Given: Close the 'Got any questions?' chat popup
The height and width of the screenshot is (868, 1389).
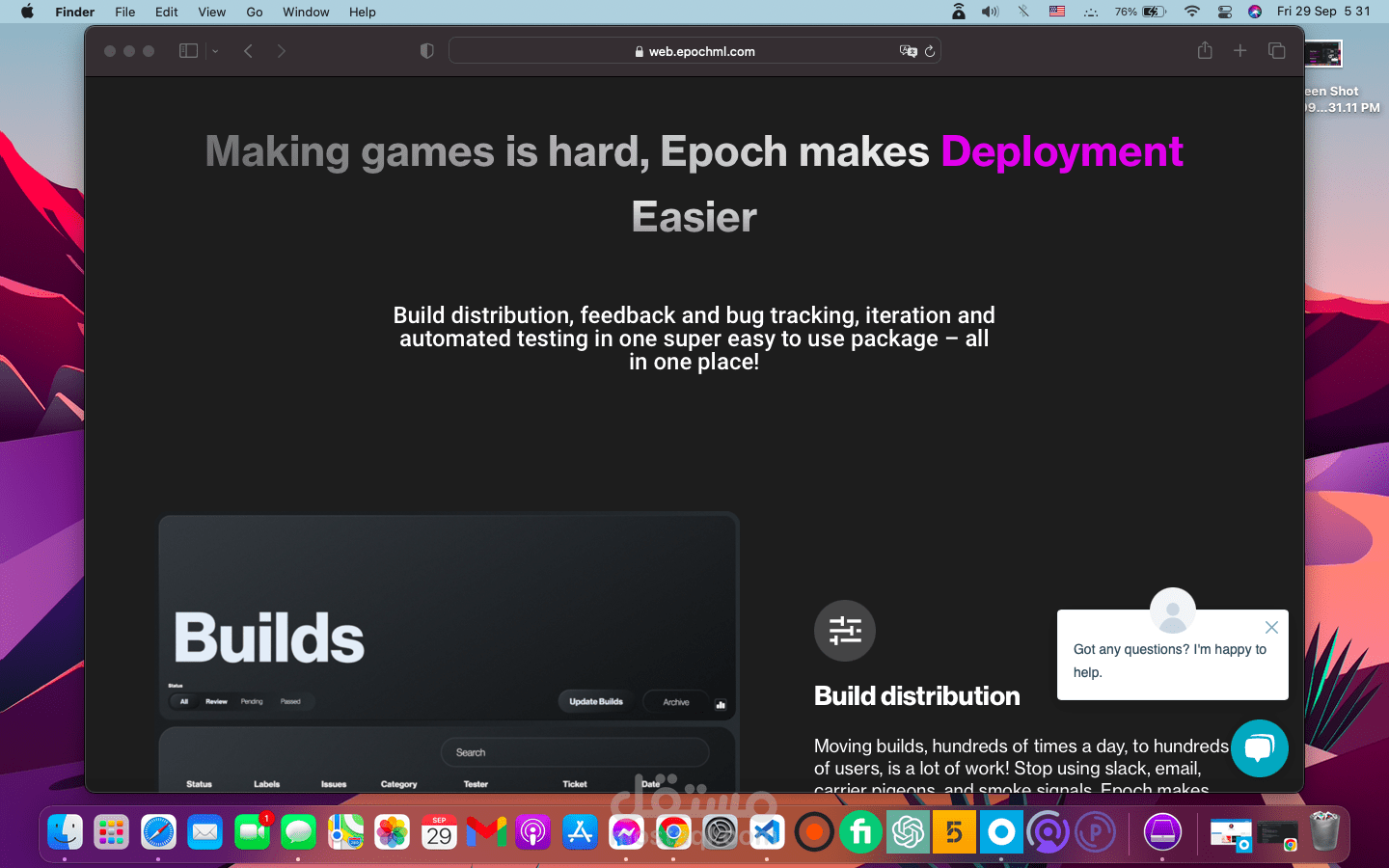Looking at the screenshot, I should pos(1271,628).
